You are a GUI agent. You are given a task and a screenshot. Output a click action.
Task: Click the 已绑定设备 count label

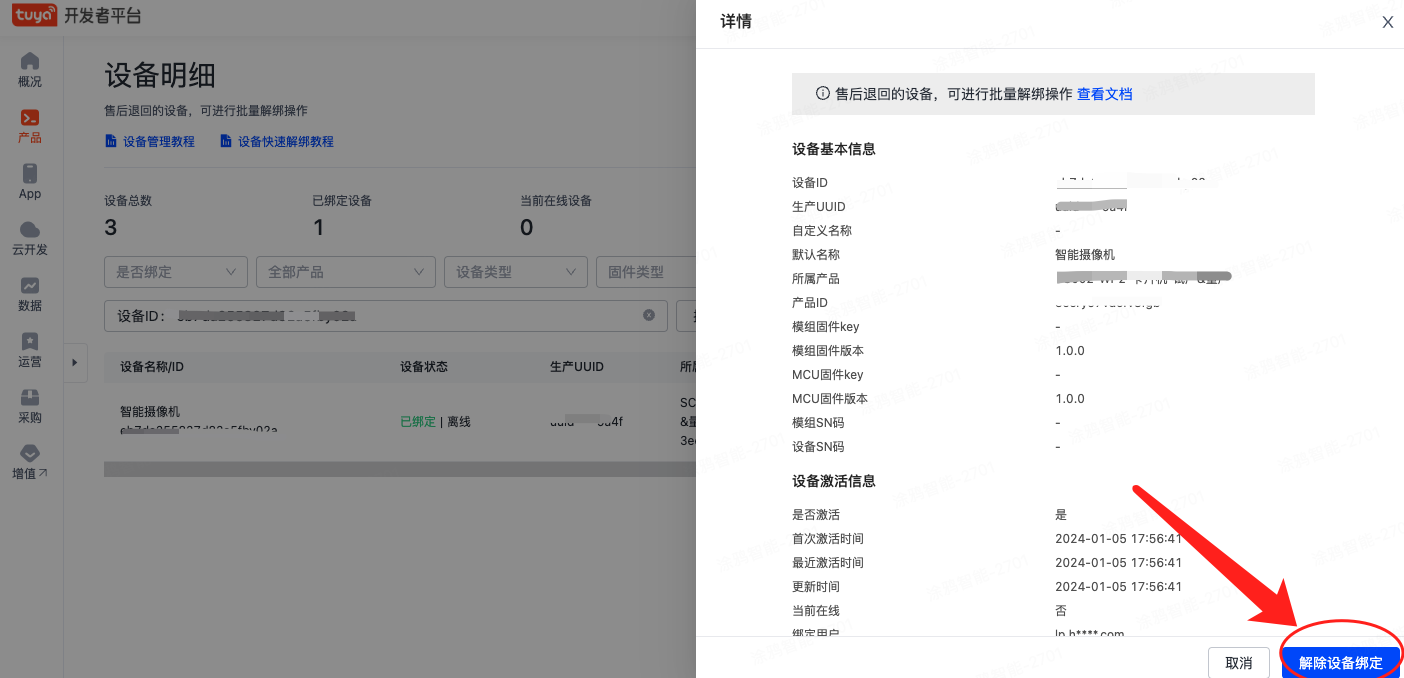tap(342, 200)
